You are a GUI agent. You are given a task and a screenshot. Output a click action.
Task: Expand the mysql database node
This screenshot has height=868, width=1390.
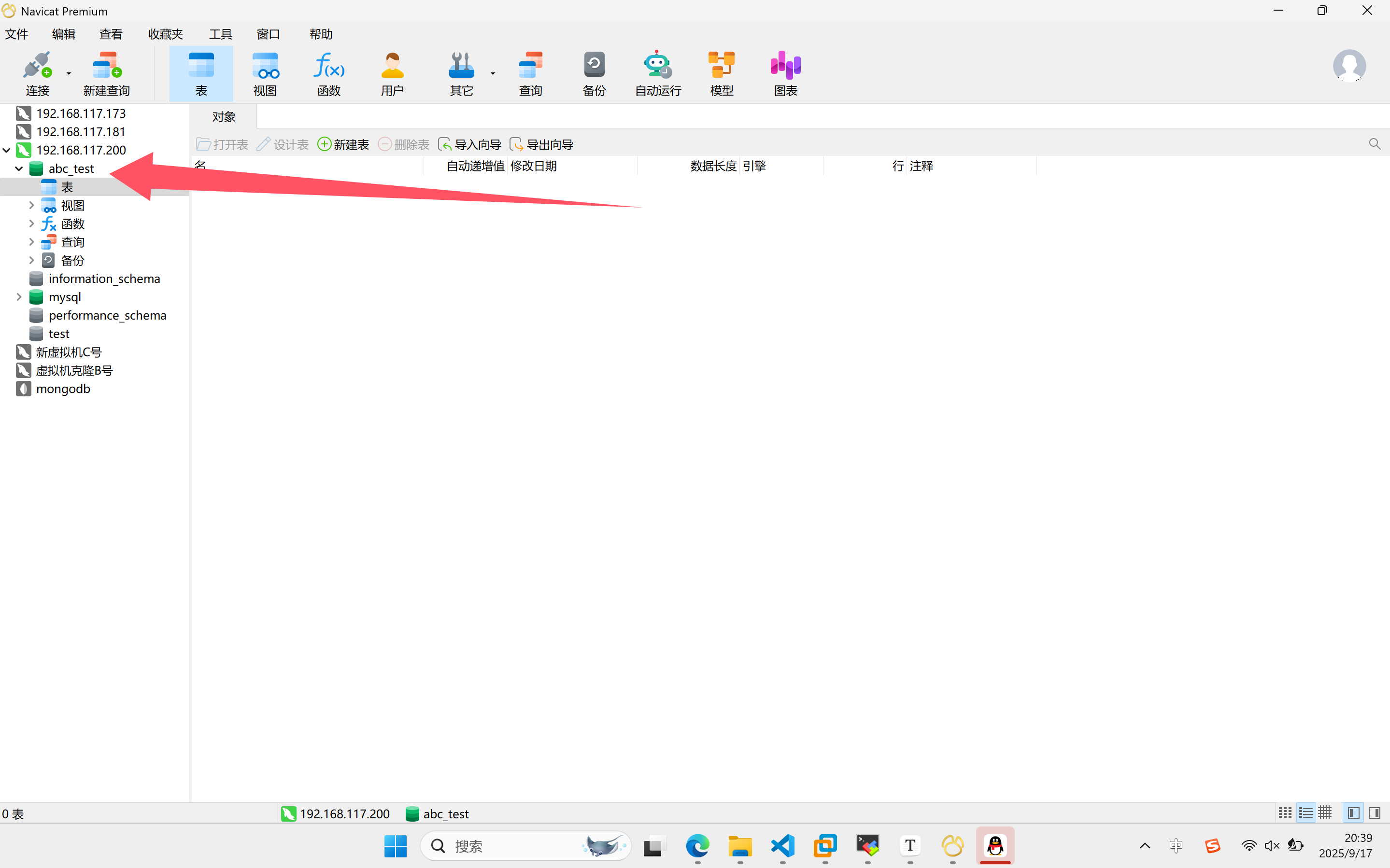point(19,297)
